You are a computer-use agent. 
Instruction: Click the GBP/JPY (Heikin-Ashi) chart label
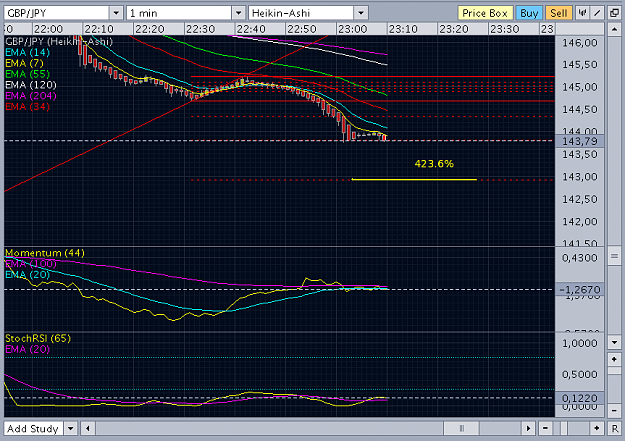(x=59, y=41)
